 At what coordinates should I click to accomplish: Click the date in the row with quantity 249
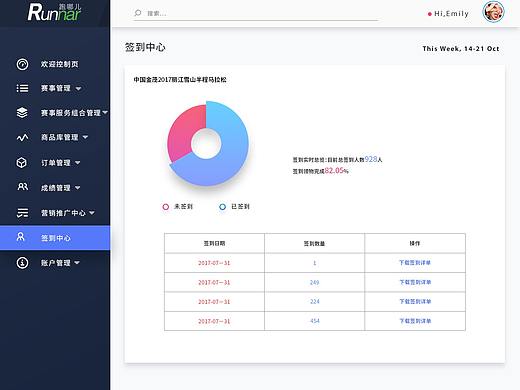click(x=214, y=282)
